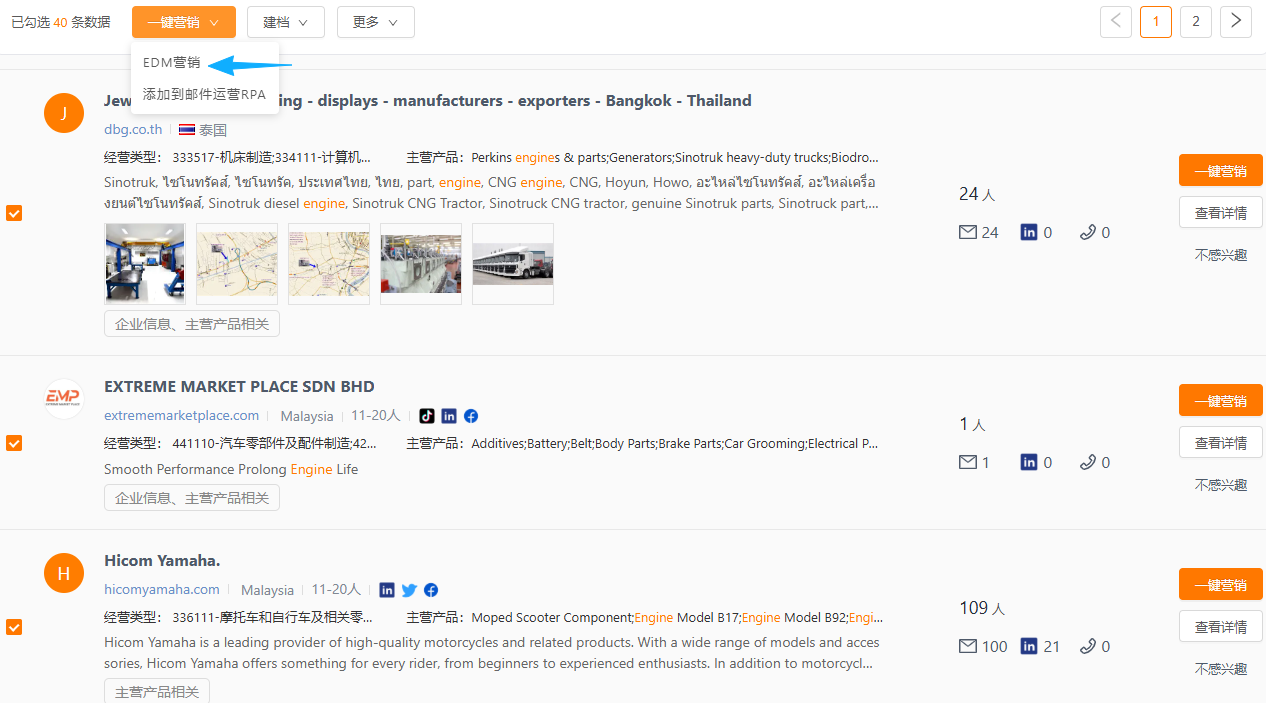The image size is (1266, 703).
Task: Click the email icon showing 1 contact
Action: tap(967, 462)
